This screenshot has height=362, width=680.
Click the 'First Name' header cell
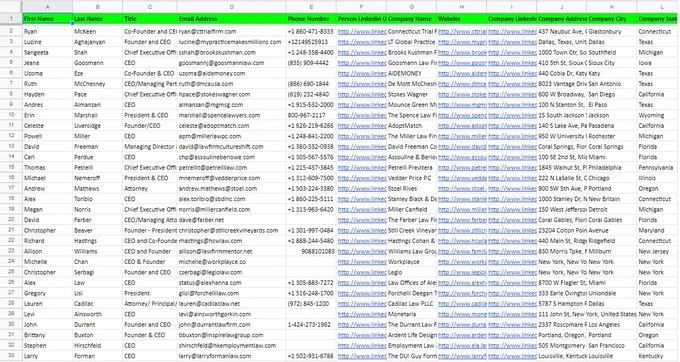47,19
